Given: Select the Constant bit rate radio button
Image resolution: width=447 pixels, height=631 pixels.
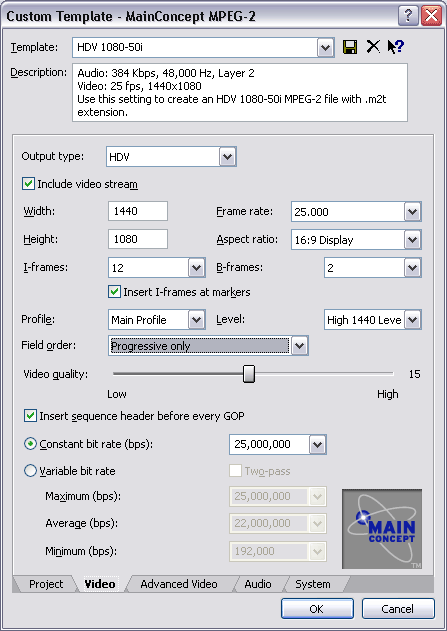Looking at the screenshot, I should tap(31, 444).
